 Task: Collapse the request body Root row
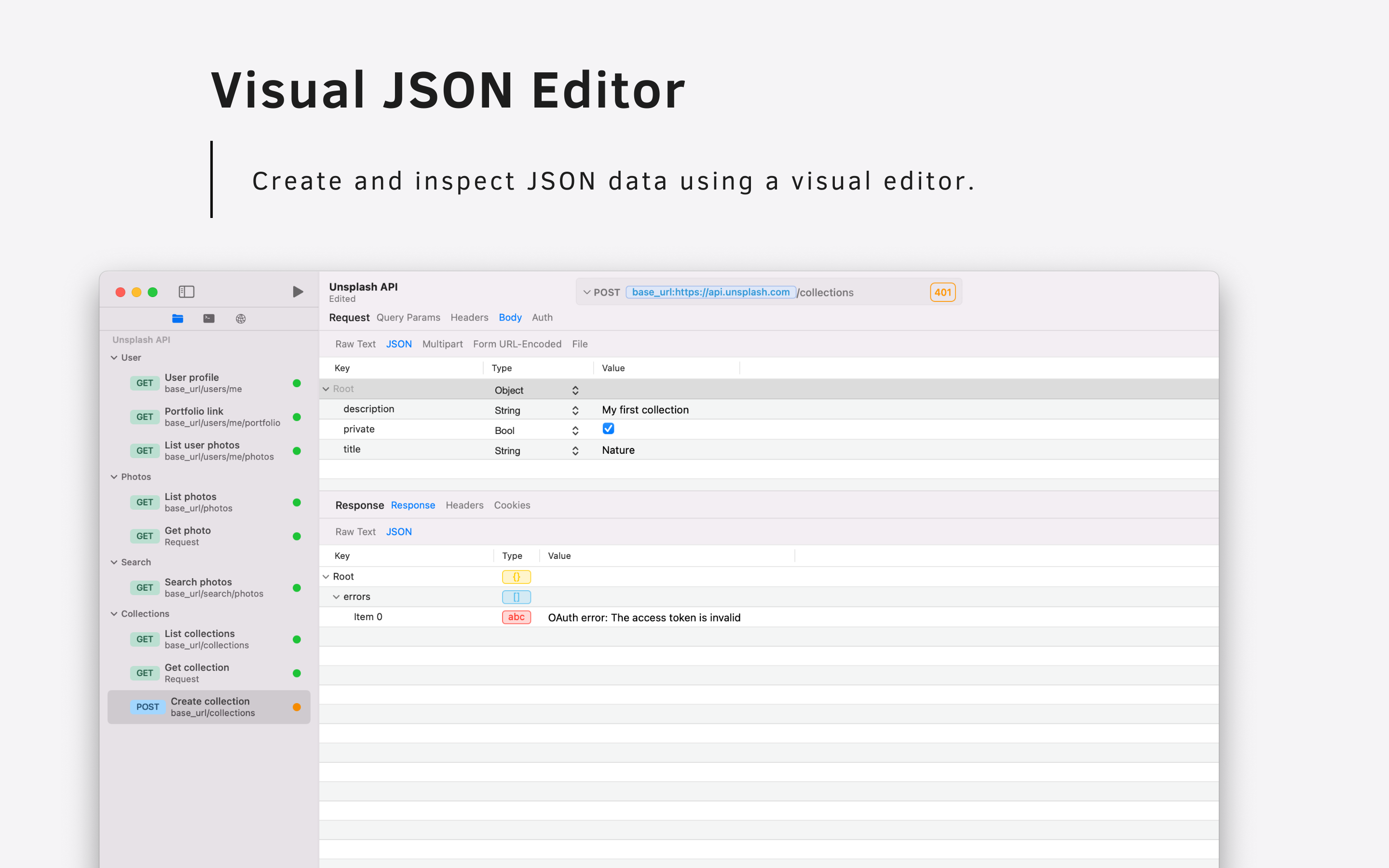click(x=326, y=389)
